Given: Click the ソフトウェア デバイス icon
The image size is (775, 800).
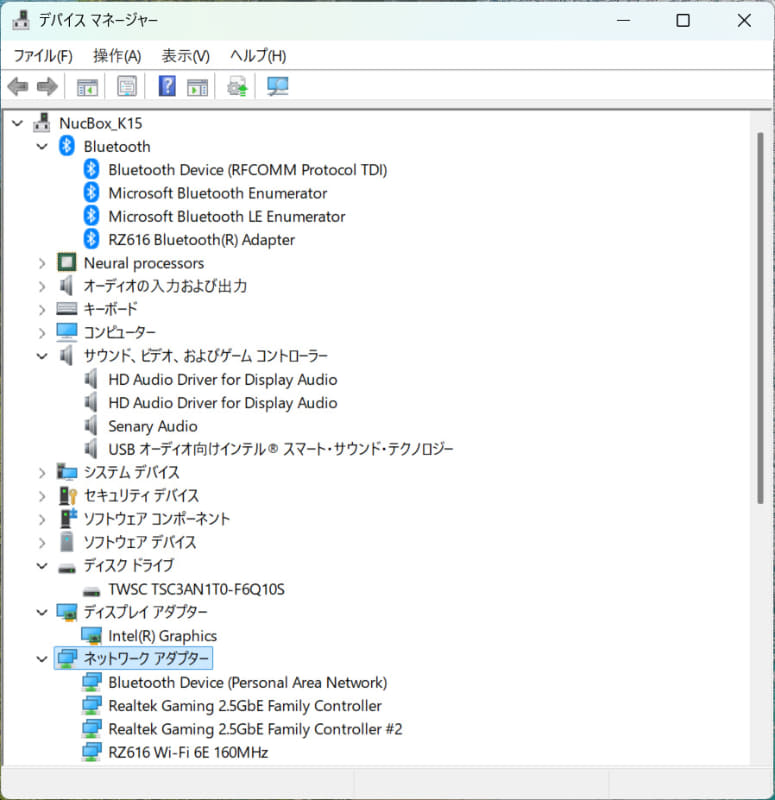Looking at the screenshot, I should click(67, 542).
